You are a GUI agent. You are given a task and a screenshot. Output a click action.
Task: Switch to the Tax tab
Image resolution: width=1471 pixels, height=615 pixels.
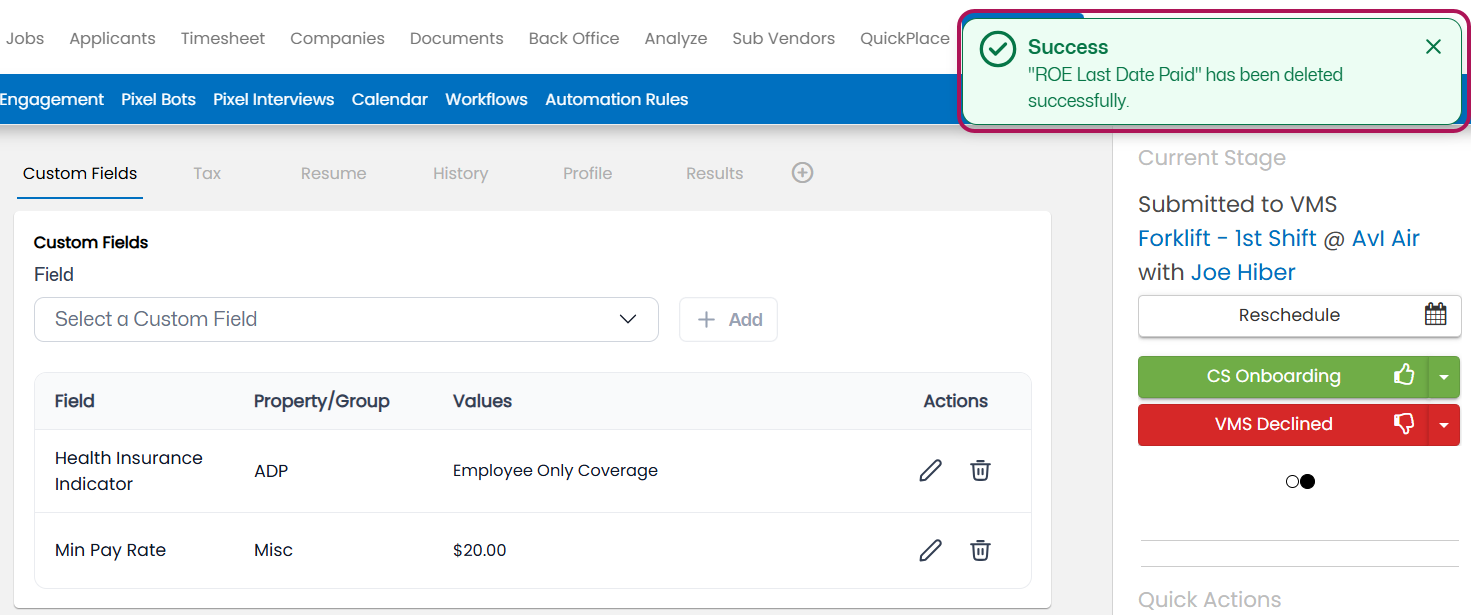(207, 173)
